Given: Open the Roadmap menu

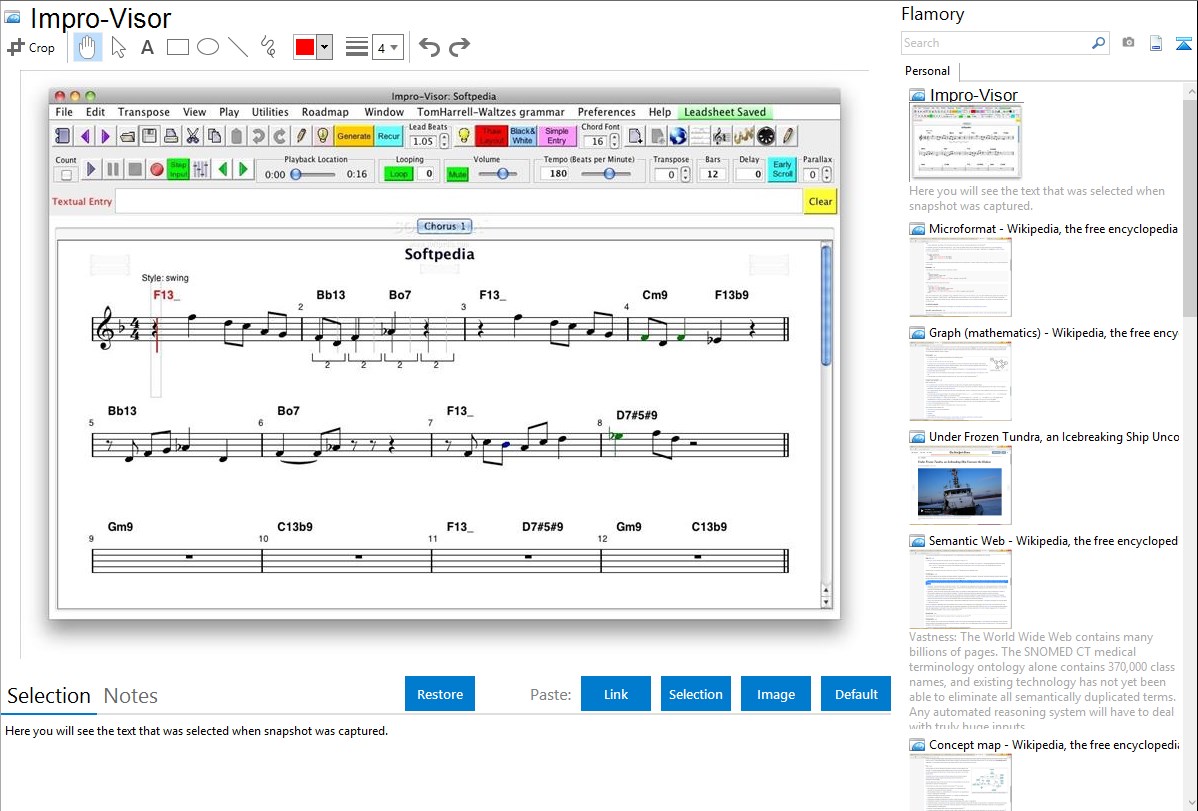Looking at the screenshot, I should click(325, 112).
